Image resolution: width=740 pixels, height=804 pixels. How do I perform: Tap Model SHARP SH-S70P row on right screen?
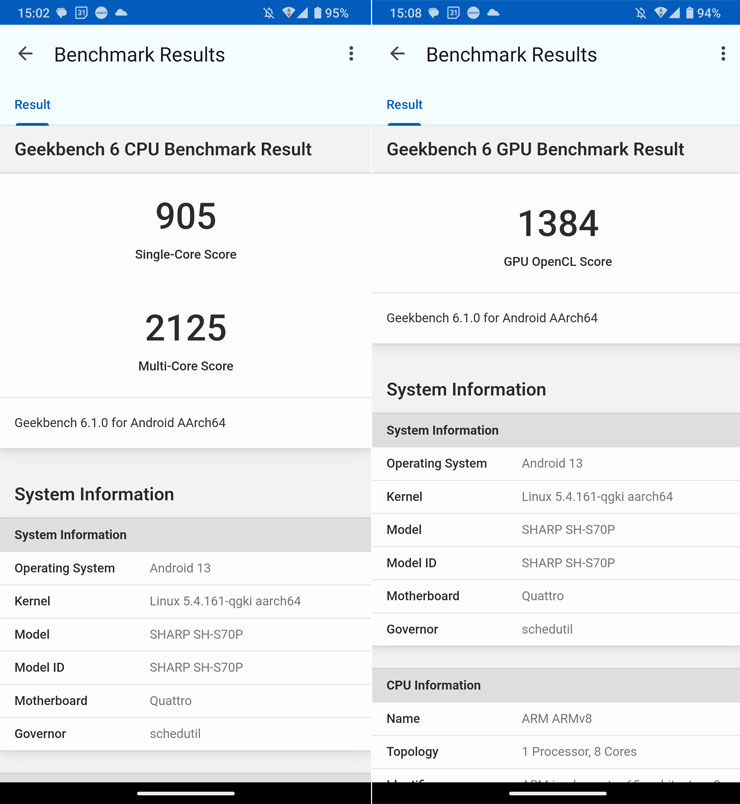tap(556, 530)
